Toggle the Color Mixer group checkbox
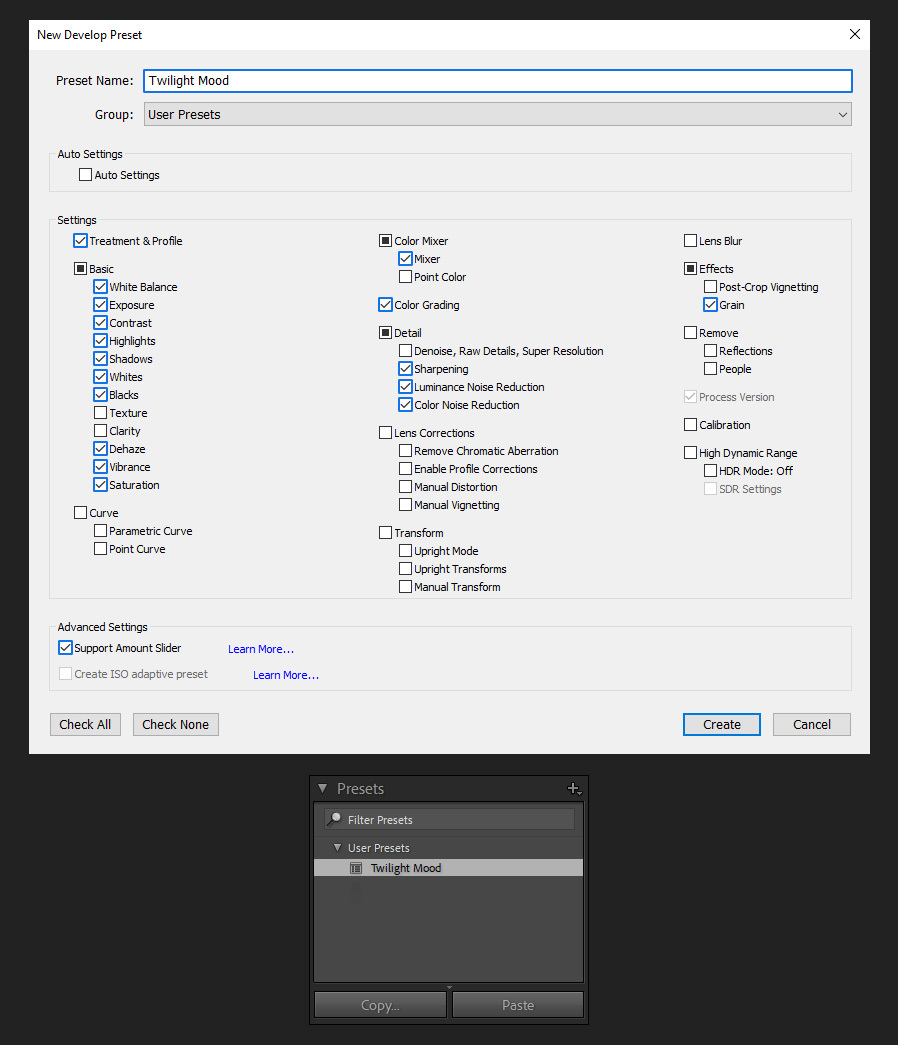 coord(385,241)
